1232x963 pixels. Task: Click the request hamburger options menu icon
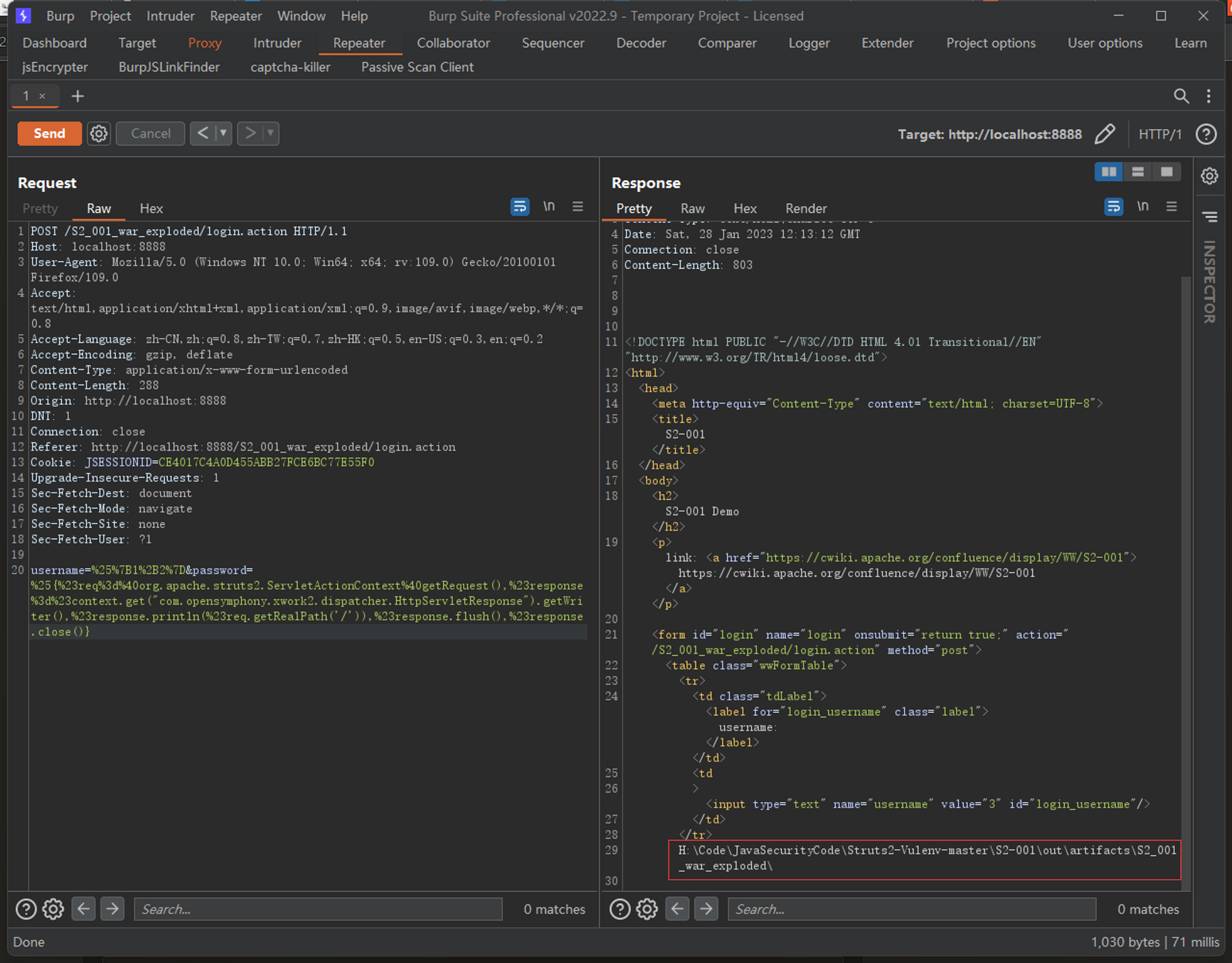[x=577, y=207]
